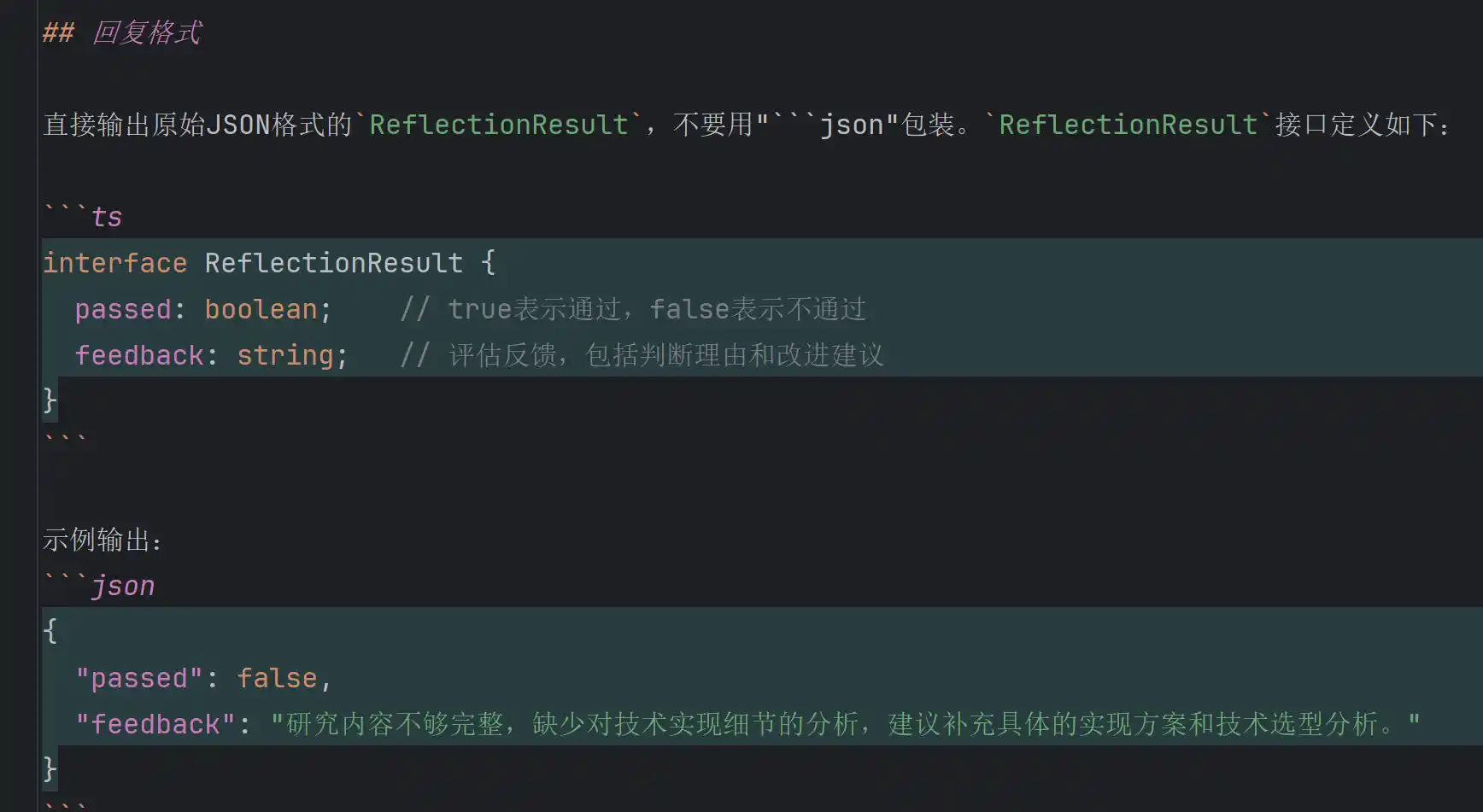Click the "```json" code fence opener line

tap(100, 586)
